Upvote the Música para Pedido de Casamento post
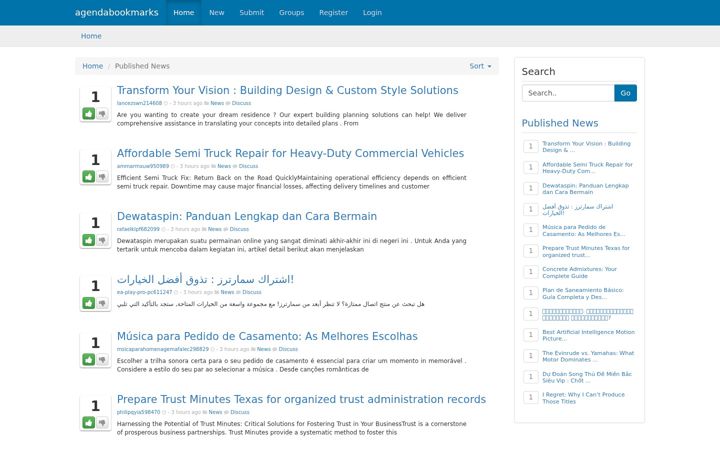Image resolution: width=720 pixels, height=450 pixels. (x=89, y=360)
